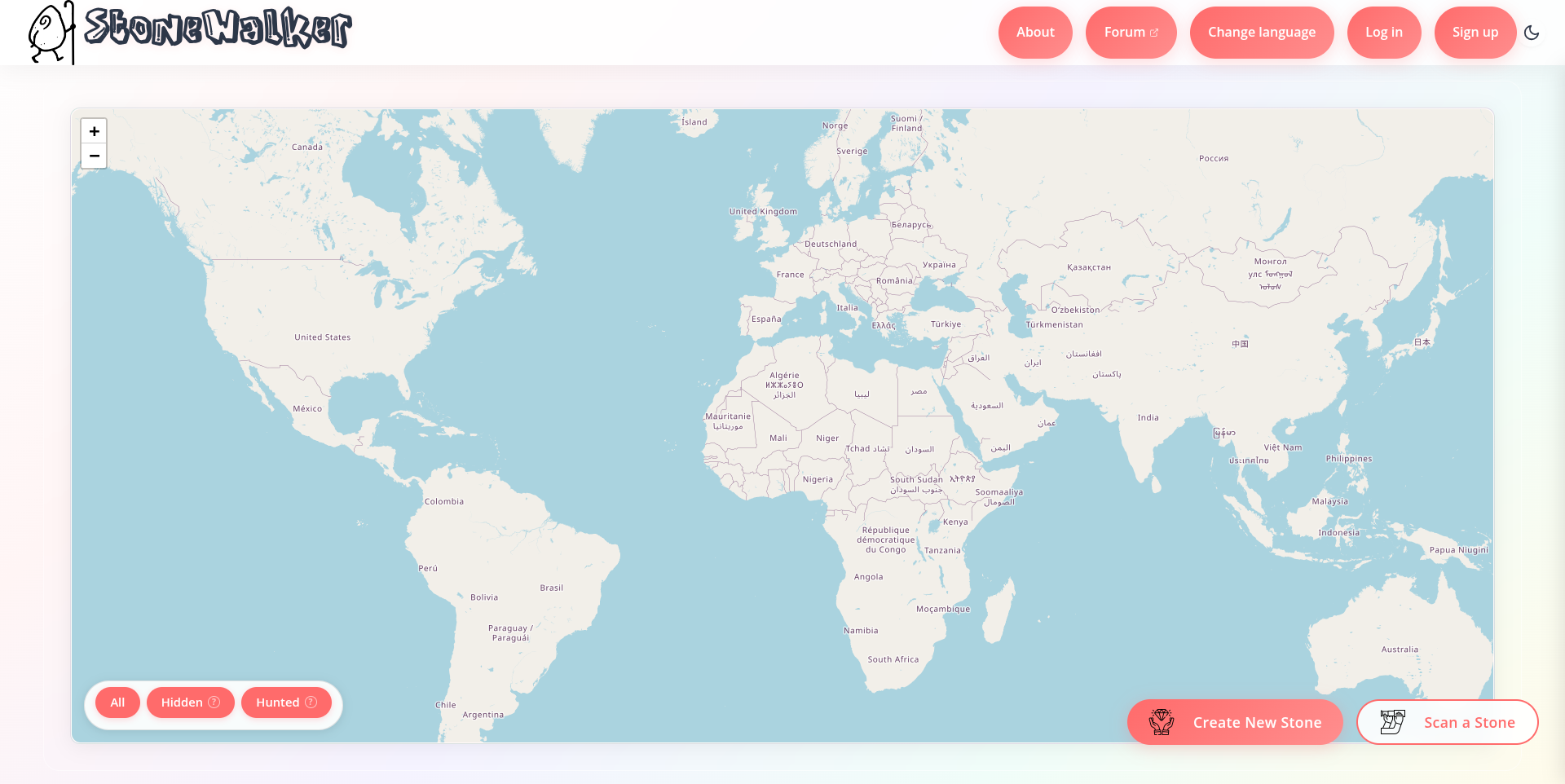Open the Forum external link

[1125, 33]
